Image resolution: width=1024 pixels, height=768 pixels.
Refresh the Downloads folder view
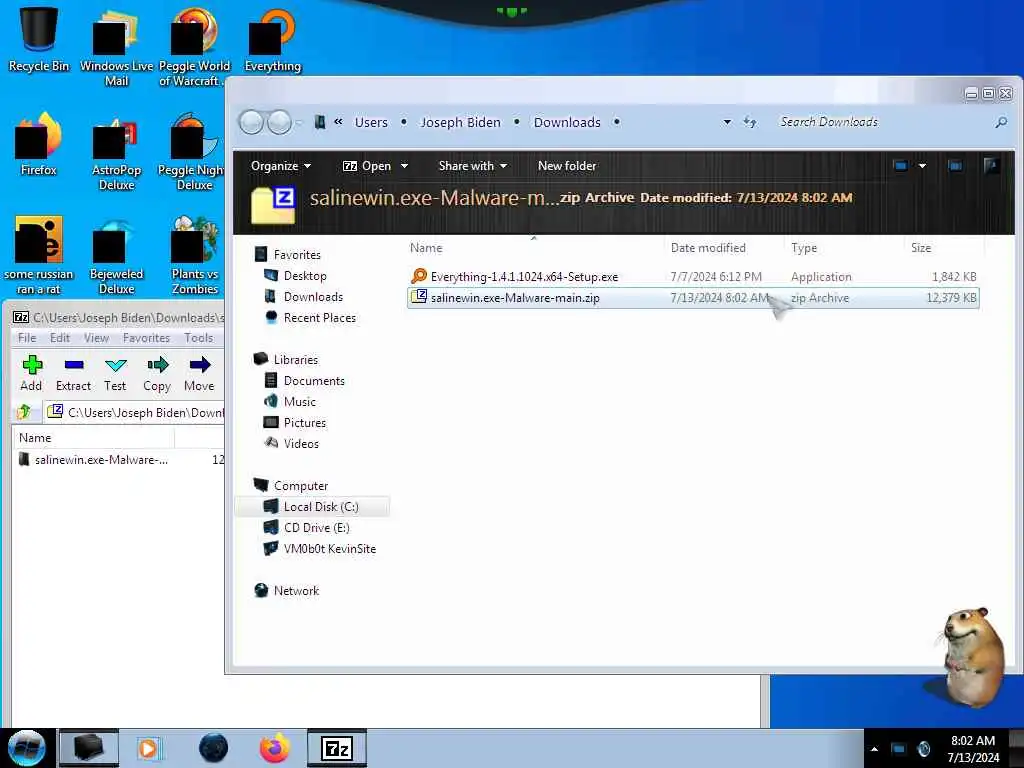[750, 122]
